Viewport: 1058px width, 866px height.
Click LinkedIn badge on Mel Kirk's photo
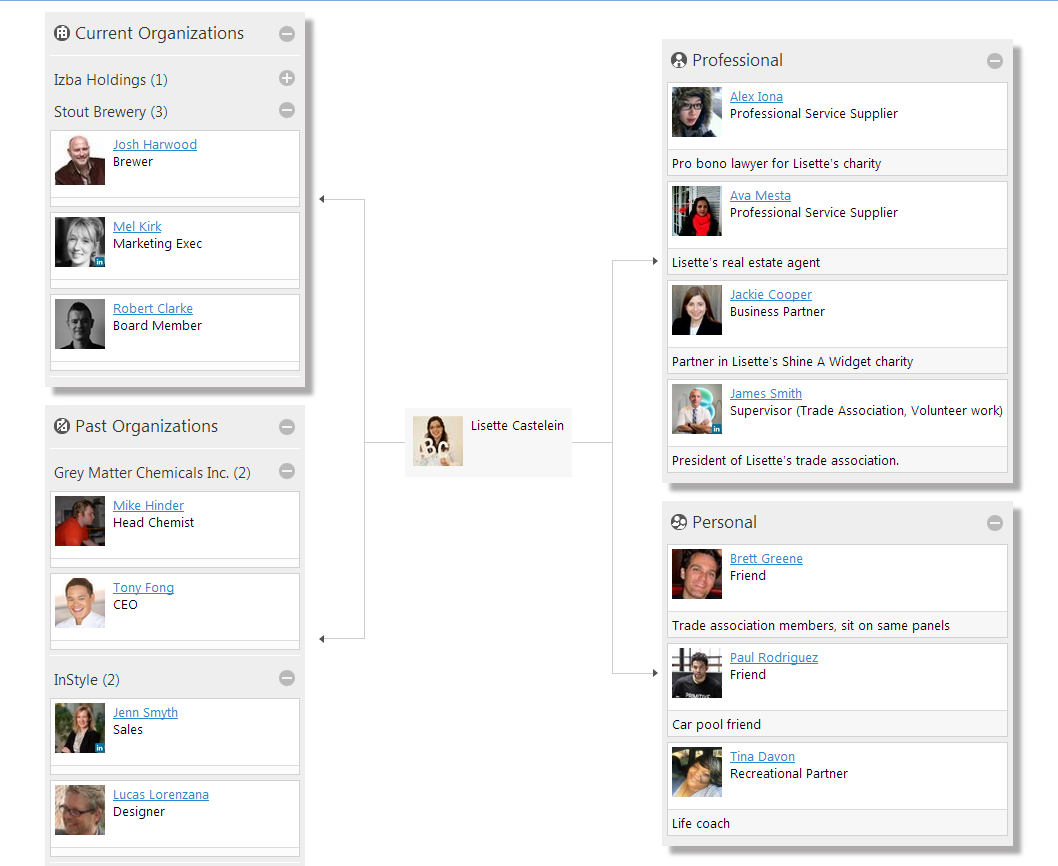(100, 262)
